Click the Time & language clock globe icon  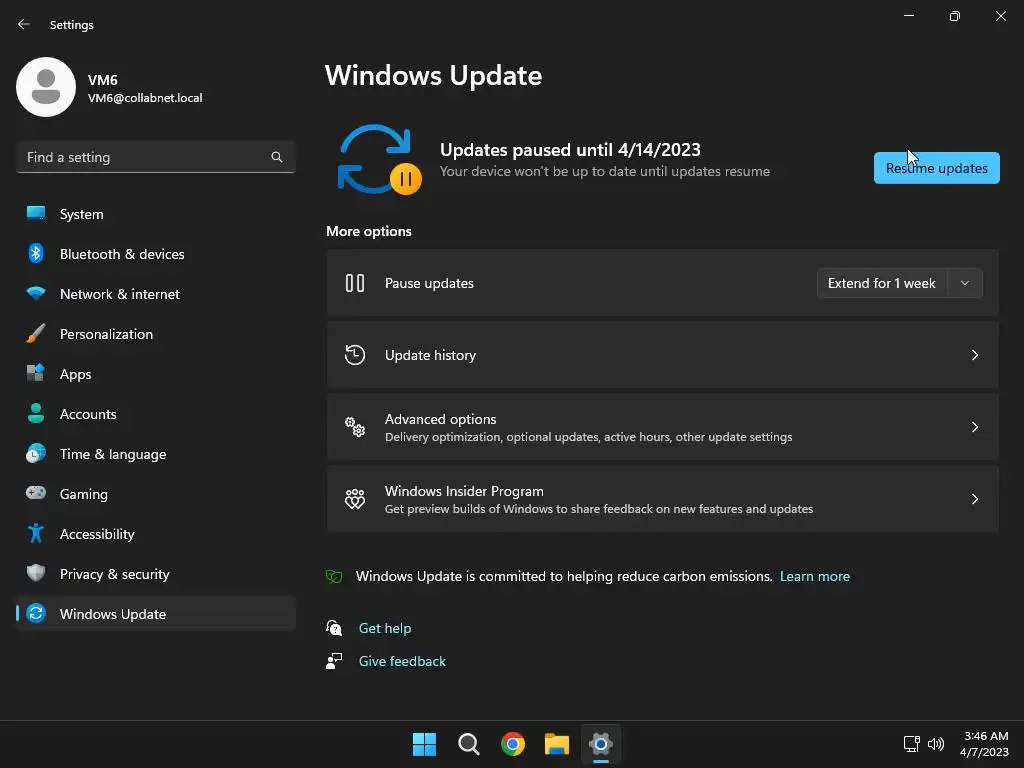pos(36,453)
